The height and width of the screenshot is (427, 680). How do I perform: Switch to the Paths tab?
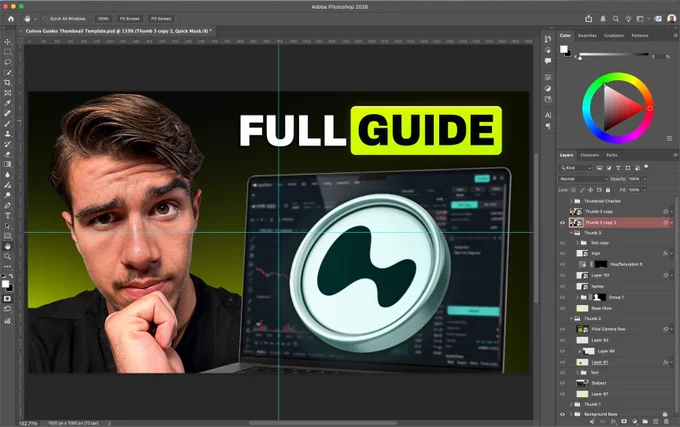tap(611, 155)
